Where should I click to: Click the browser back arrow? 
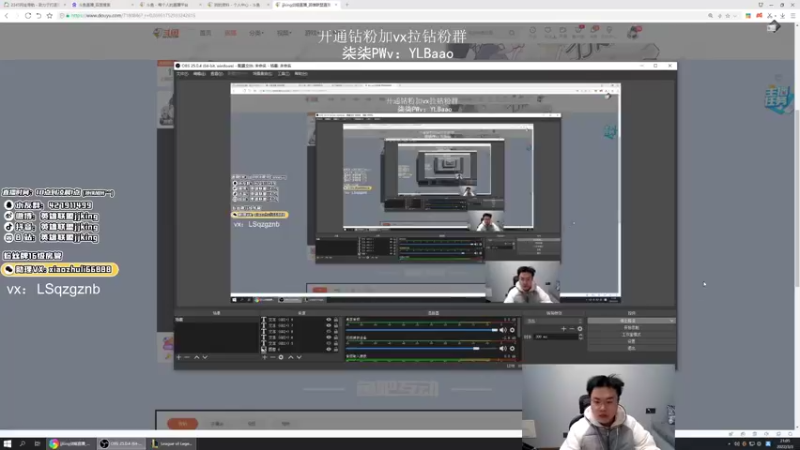pos(7,16)
